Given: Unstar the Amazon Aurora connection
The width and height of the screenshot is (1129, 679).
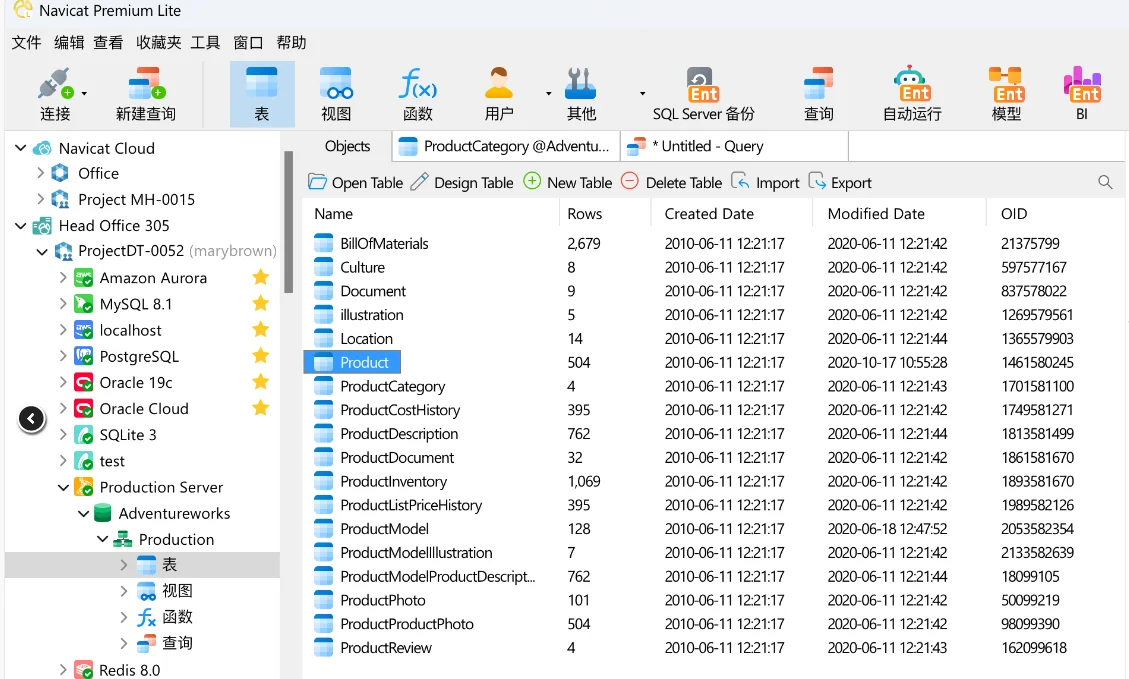Looking at the screenshot, I should click(261, 278).
